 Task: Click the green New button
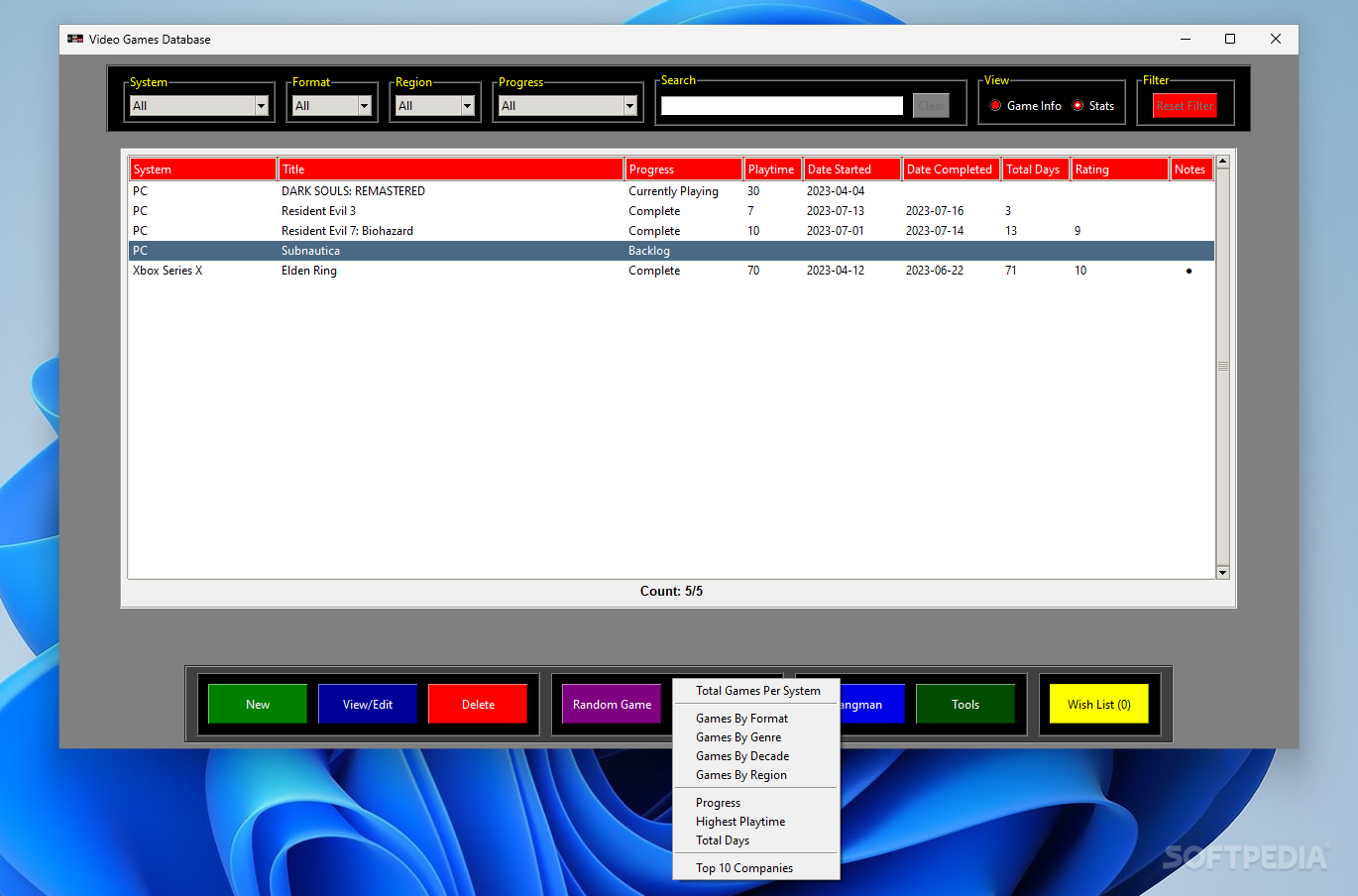(258, 705)
